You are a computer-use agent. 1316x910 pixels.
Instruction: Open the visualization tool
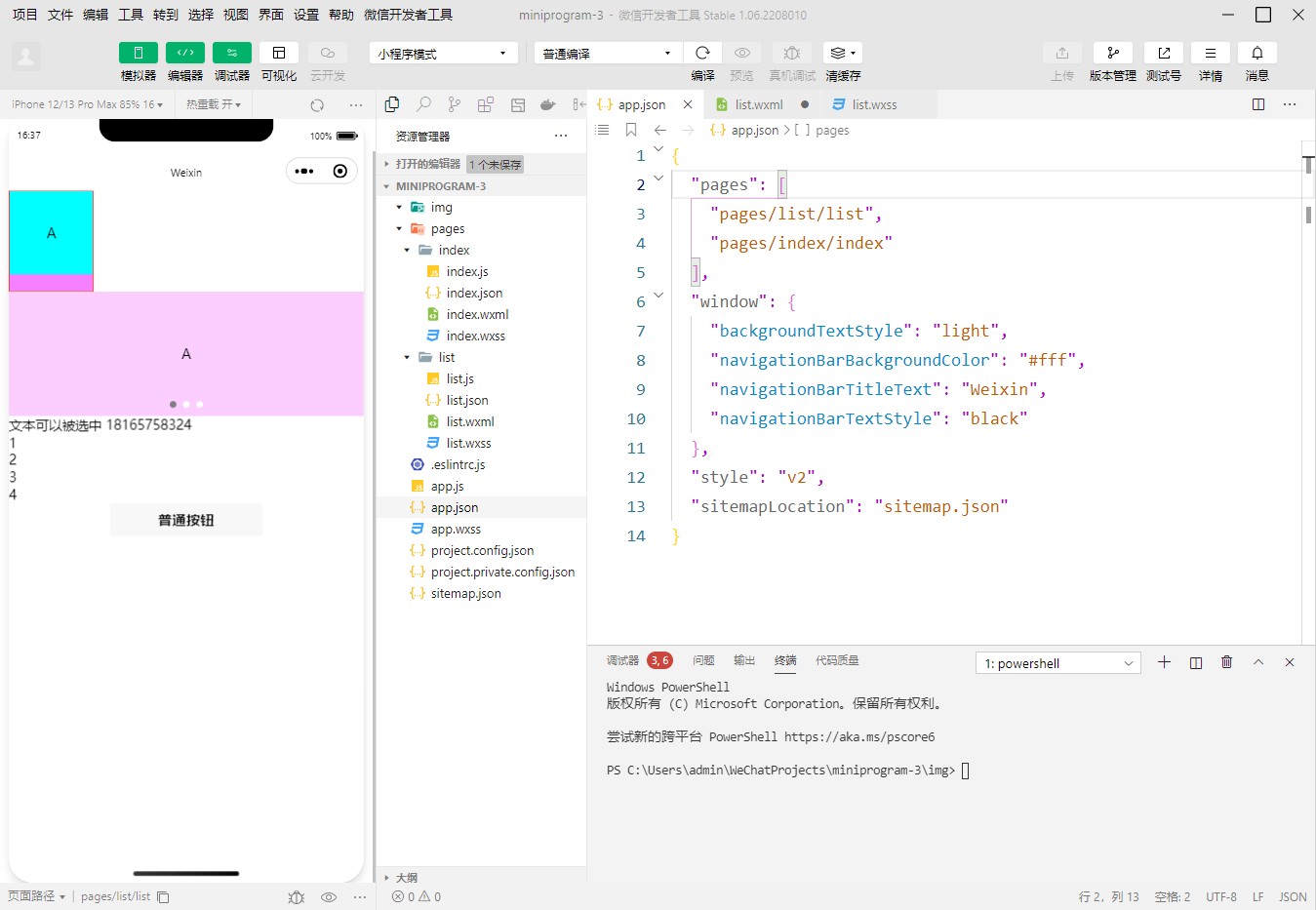(279, 53)
